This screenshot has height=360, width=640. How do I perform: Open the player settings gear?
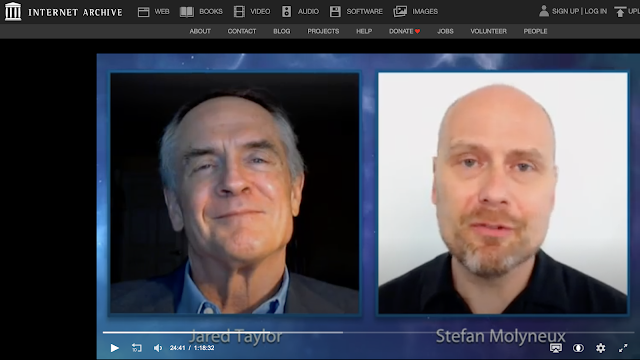[600, 348]
